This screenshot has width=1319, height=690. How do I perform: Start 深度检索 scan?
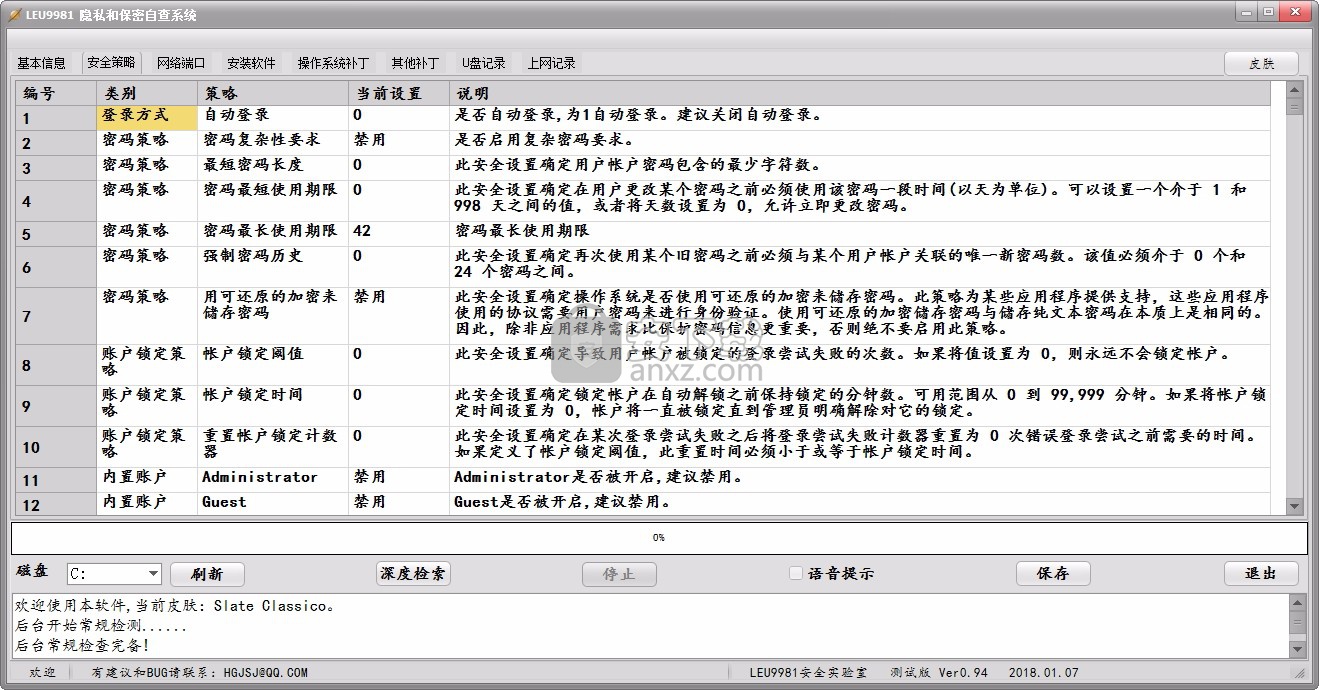tap(413, 573)
